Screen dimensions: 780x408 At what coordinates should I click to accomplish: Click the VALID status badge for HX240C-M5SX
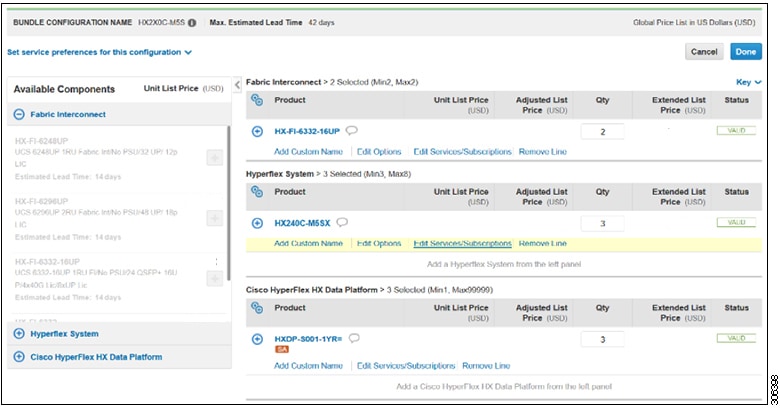pyautogui.click(x=736, y=222)
